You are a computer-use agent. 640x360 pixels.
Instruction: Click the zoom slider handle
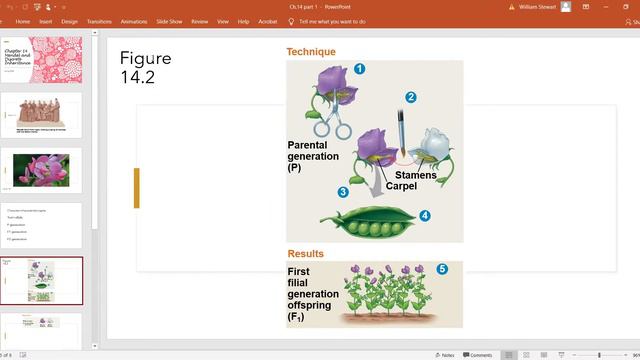[x=599, y=355]
